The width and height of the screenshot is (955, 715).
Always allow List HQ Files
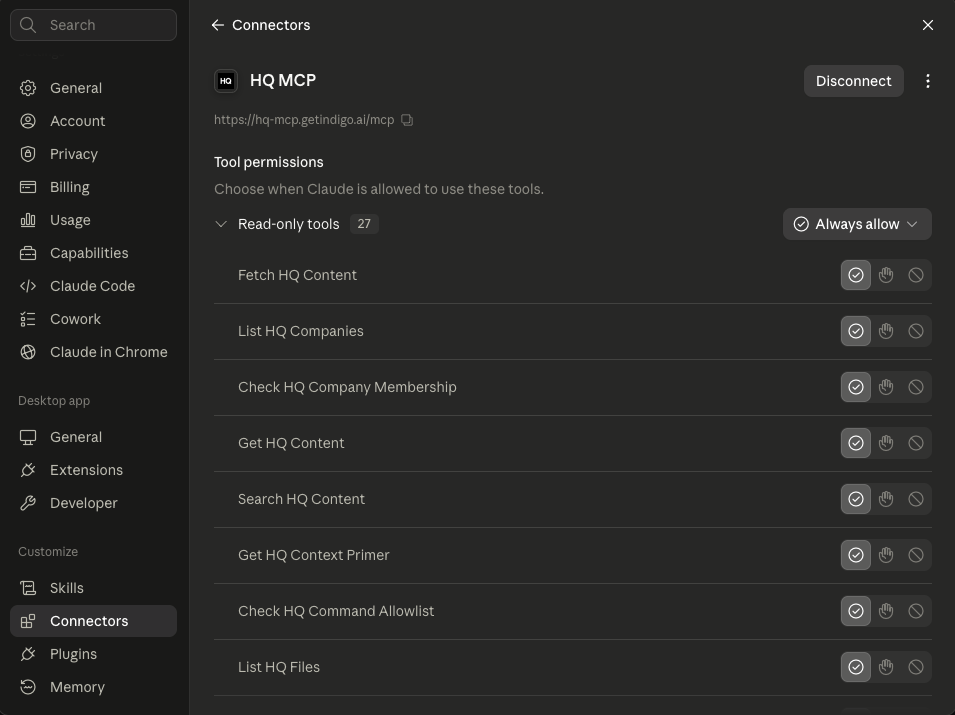coord(856,667)
